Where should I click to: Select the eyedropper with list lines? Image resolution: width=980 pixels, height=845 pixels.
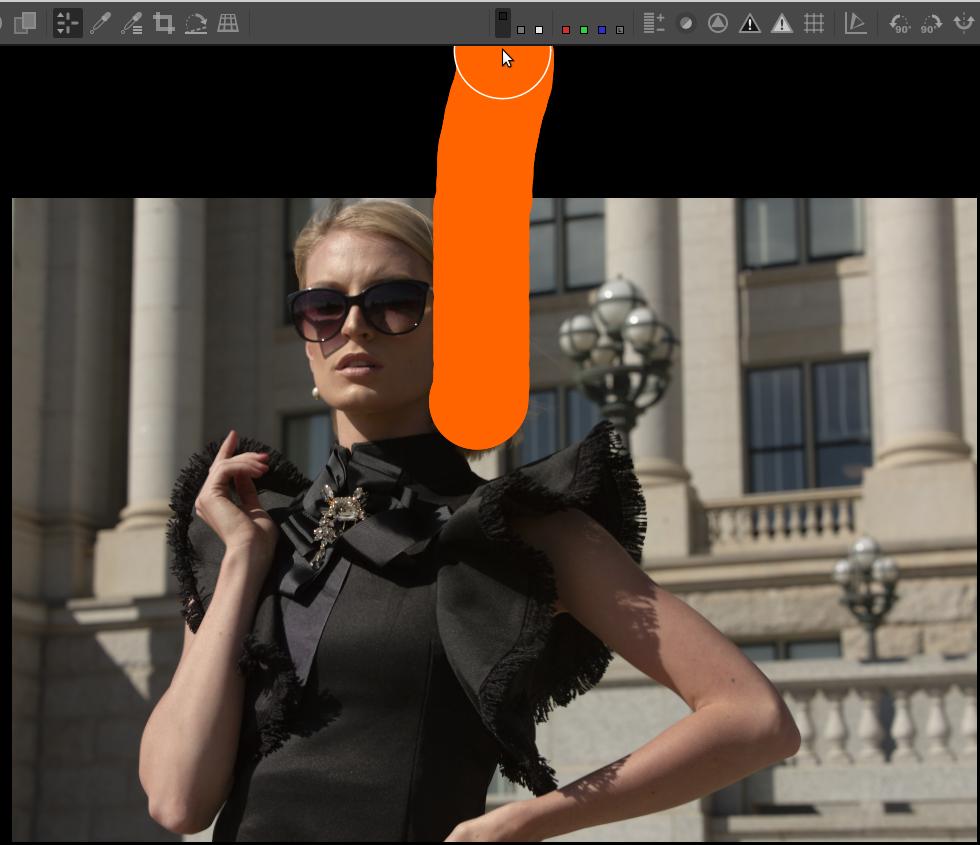[131, 24]
